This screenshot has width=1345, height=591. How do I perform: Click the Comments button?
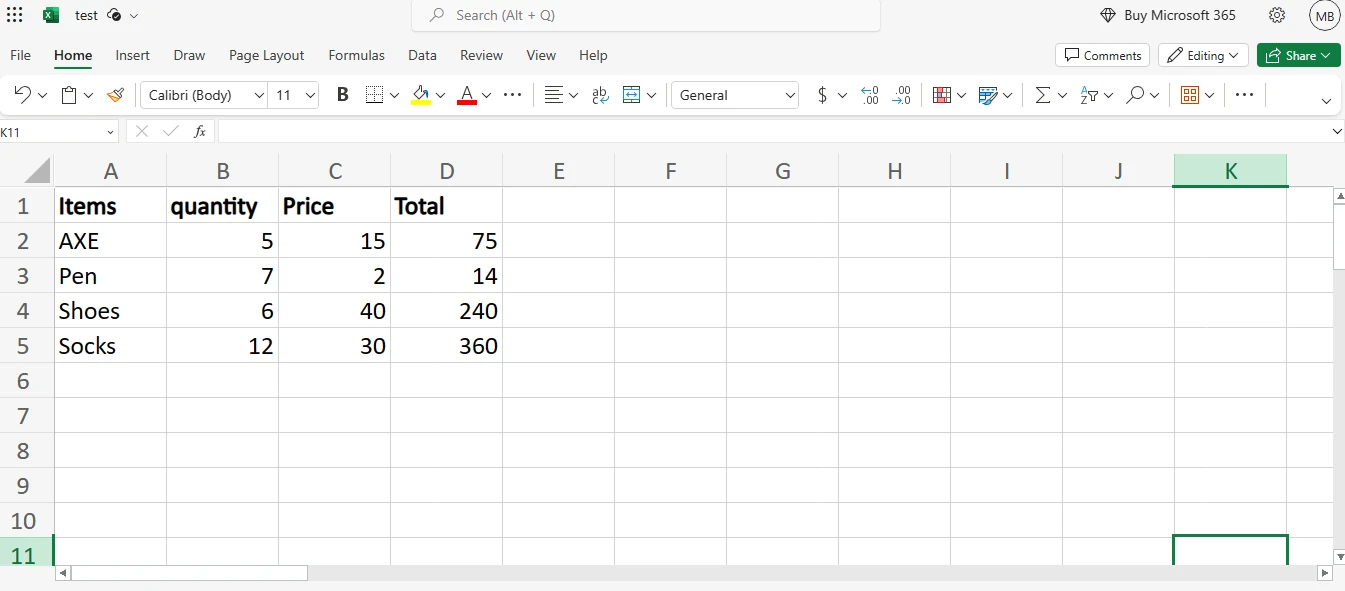(x=1102, y=55)
